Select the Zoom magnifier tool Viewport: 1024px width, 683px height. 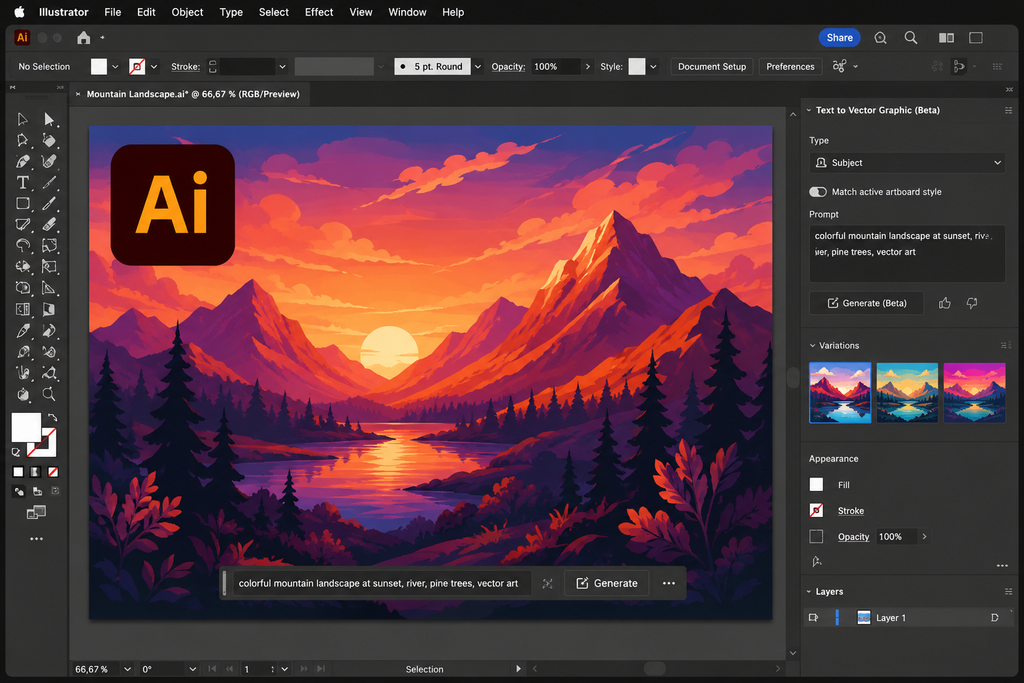pyautogui.click(x=49, y=394)
